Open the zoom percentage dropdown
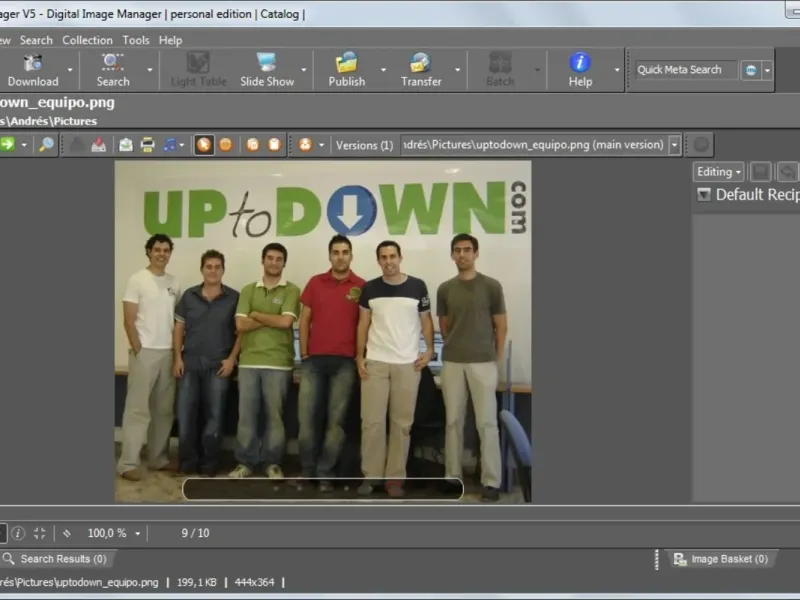 point(137,534)
